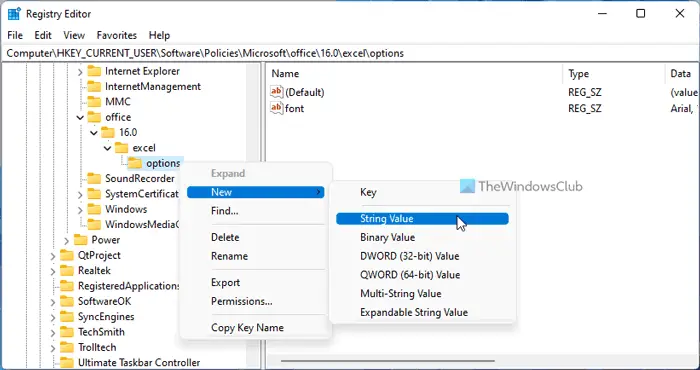Click the Ultimate Taskbar Controller folder icon
Screen dimensions: 700x370
point(67,362)
